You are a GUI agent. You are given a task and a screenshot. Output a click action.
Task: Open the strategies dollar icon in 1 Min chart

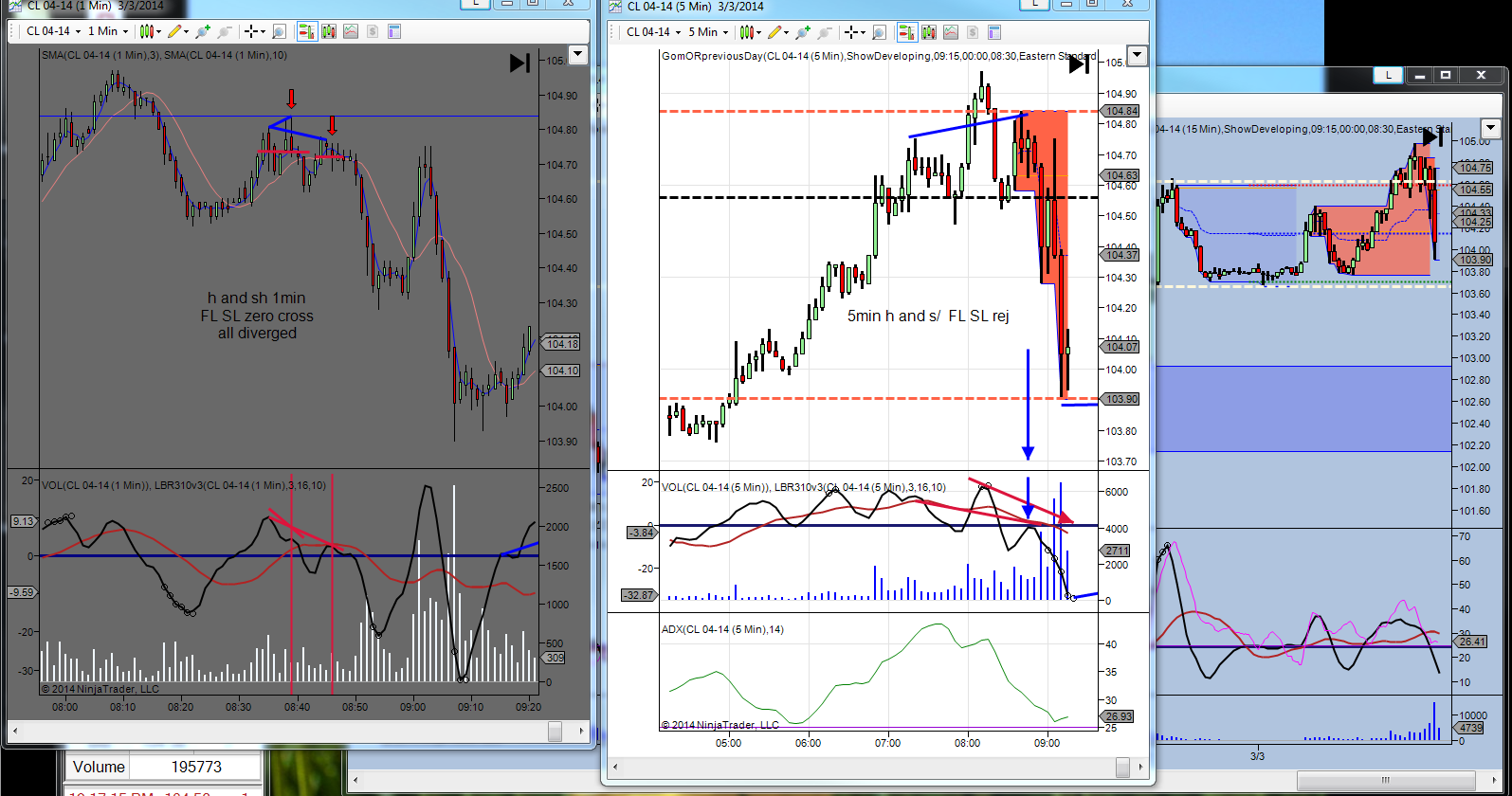pyautogui.click(x=373, y=31)
